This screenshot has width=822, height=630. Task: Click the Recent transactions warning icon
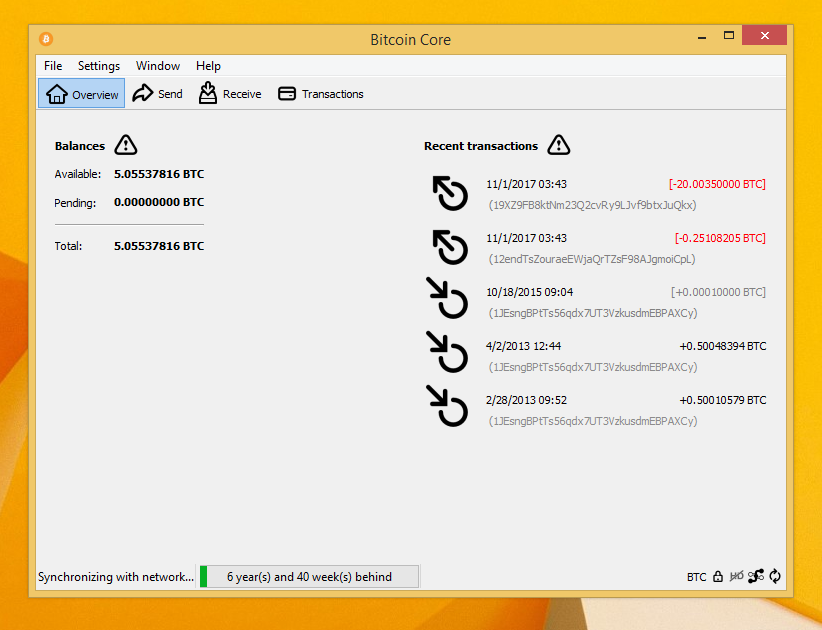tap(559, 145)
